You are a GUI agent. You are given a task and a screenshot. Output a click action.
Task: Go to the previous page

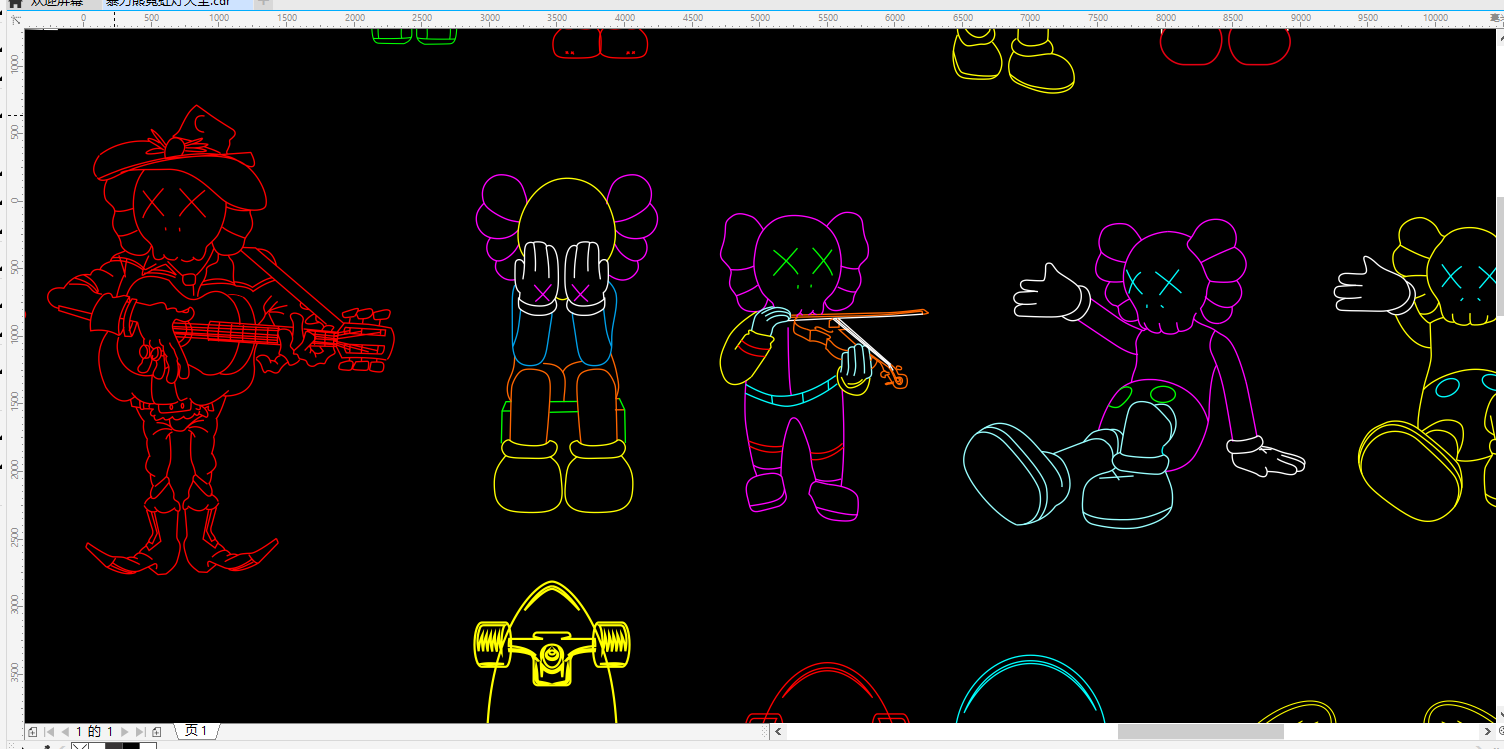[x=64, y=732]
